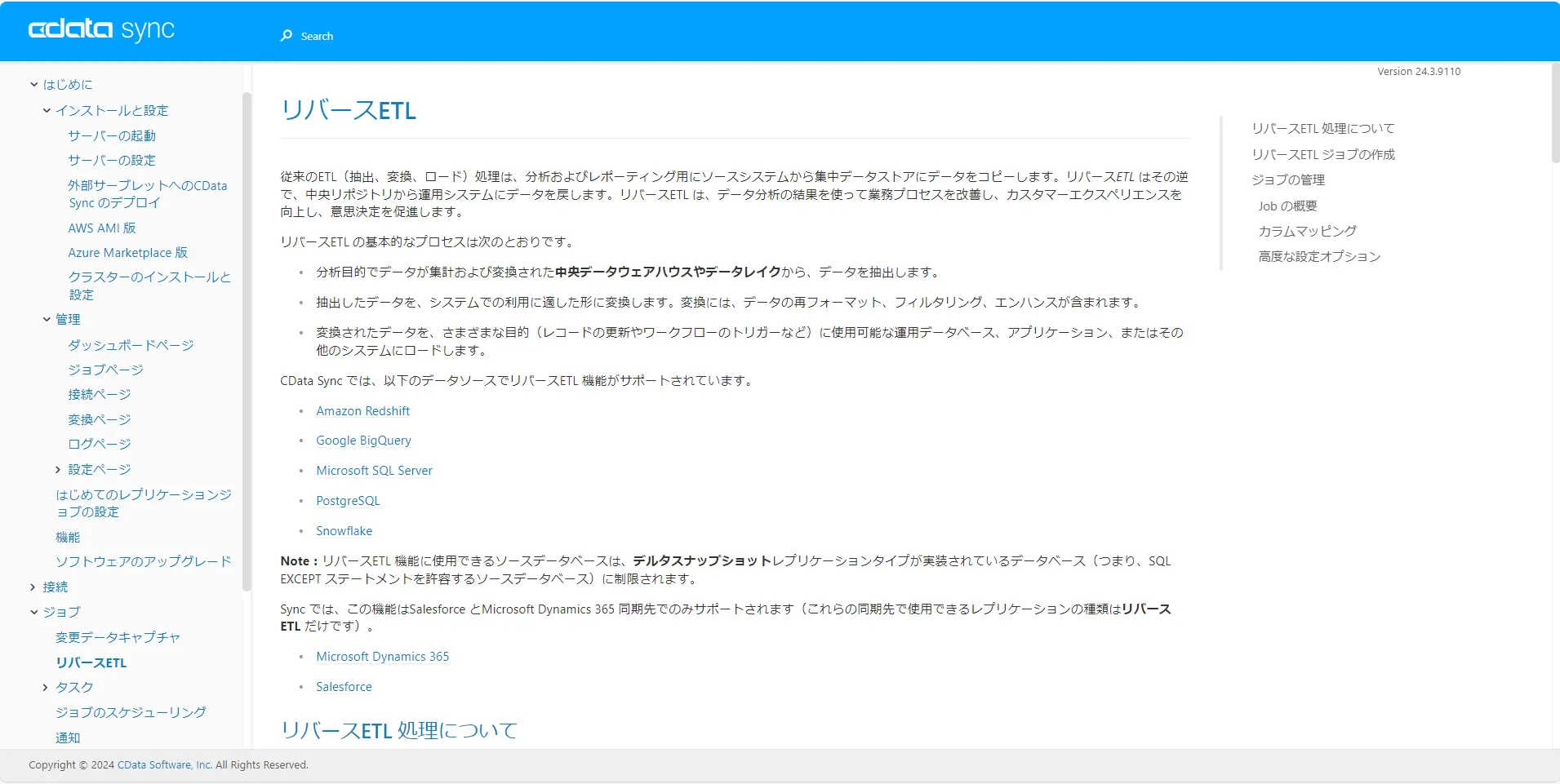Open the Snowflake link
The image size is (1560, 784).
(344, 531)
